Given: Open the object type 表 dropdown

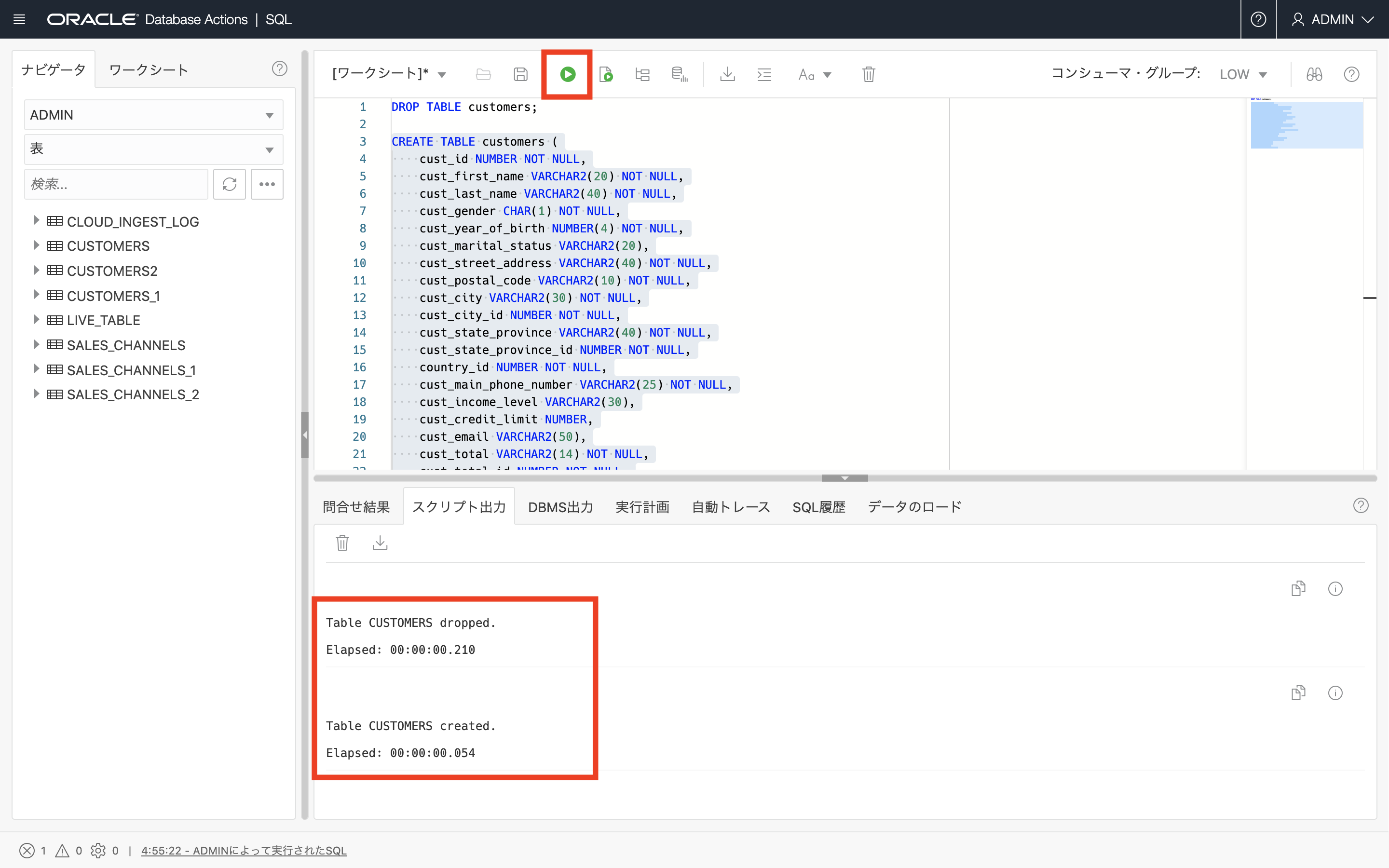Looking at the screenshot, I should [153, 149].
